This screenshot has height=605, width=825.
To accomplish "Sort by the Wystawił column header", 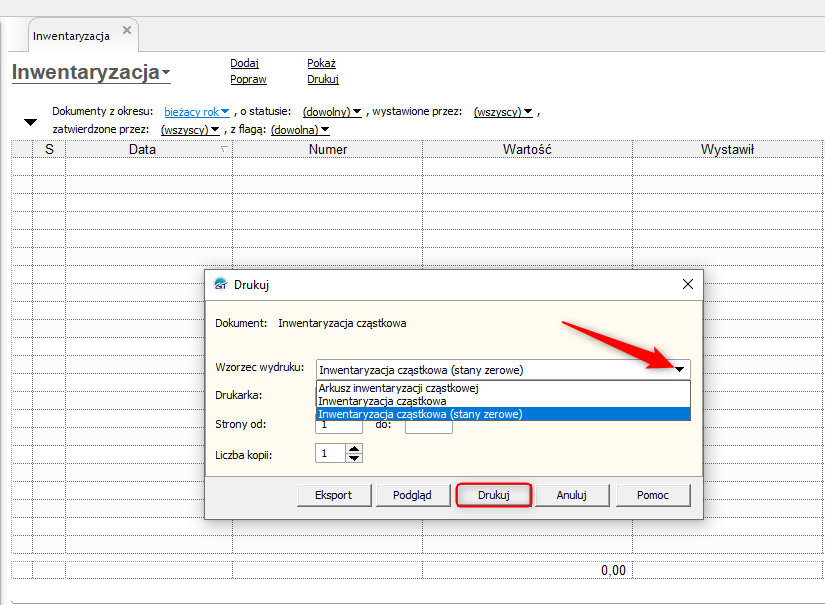I will coord(727,149).
